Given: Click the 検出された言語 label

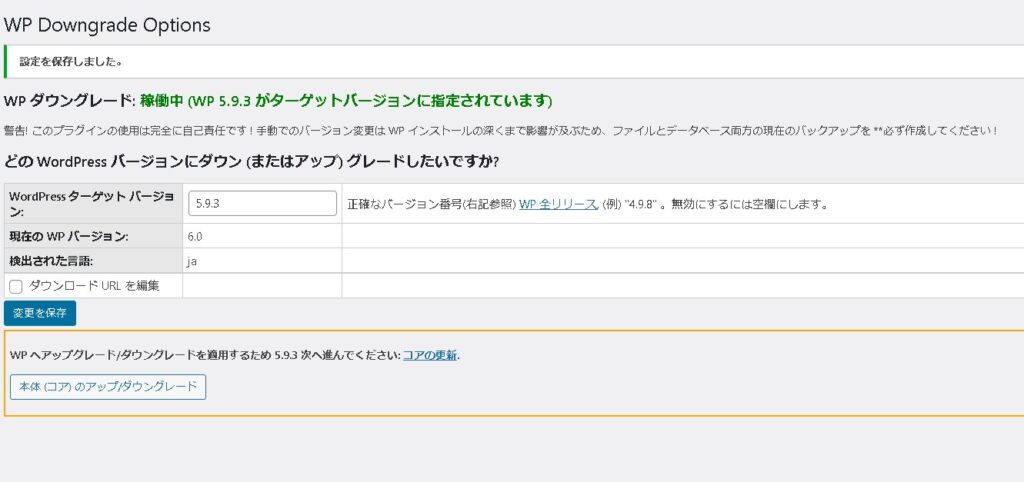Looking at the screenshot, I should pyautogui.click(x=52, y=261).
